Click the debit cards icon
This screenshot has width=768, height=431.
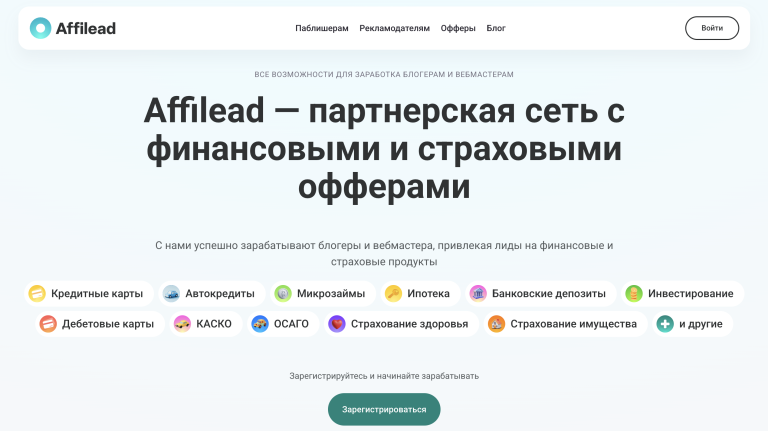(x=48, y=324)
